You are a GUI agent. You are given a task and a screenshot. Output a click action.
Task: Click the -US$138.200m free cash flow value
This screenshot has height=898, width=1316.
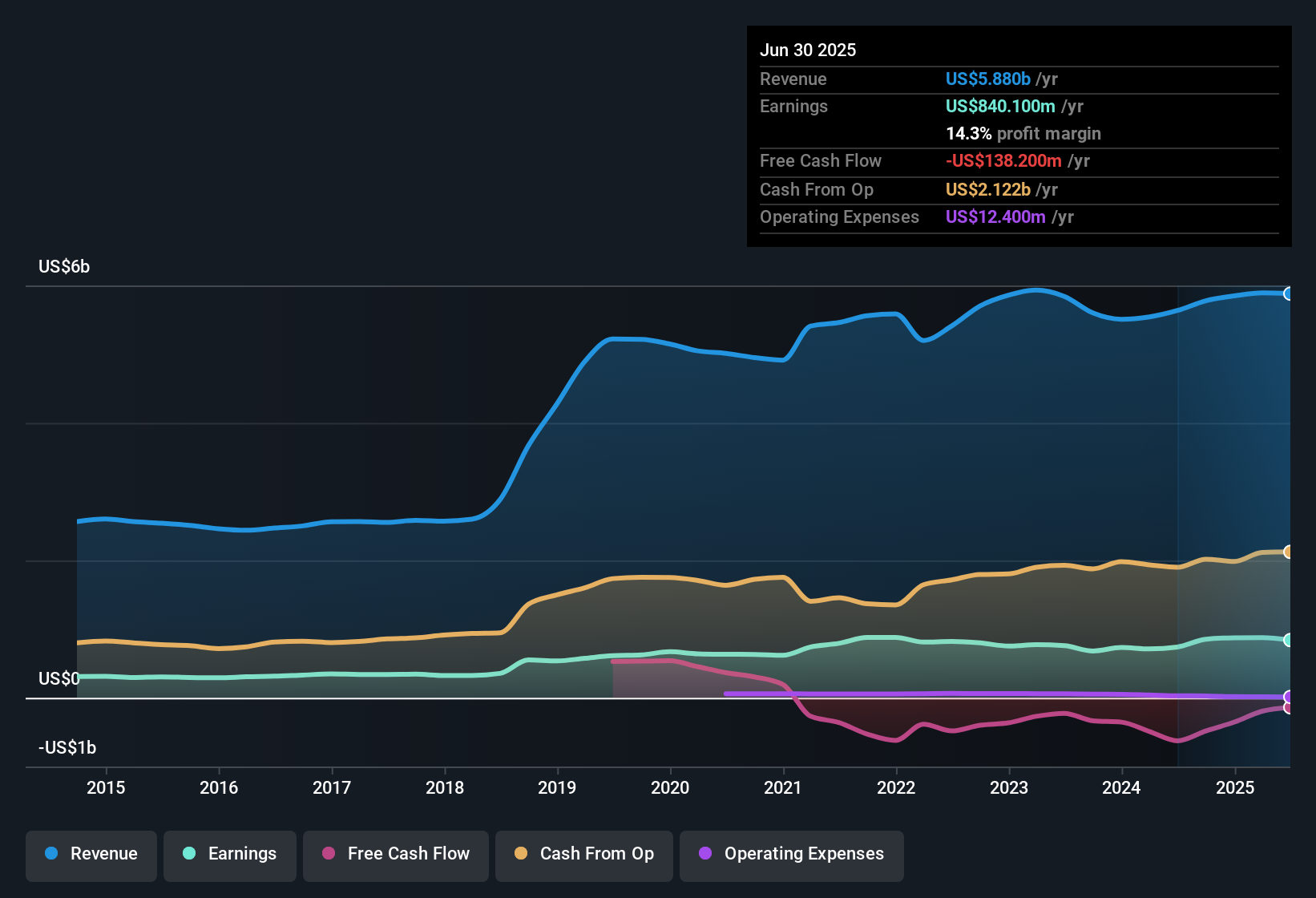tap(1003, 160)
